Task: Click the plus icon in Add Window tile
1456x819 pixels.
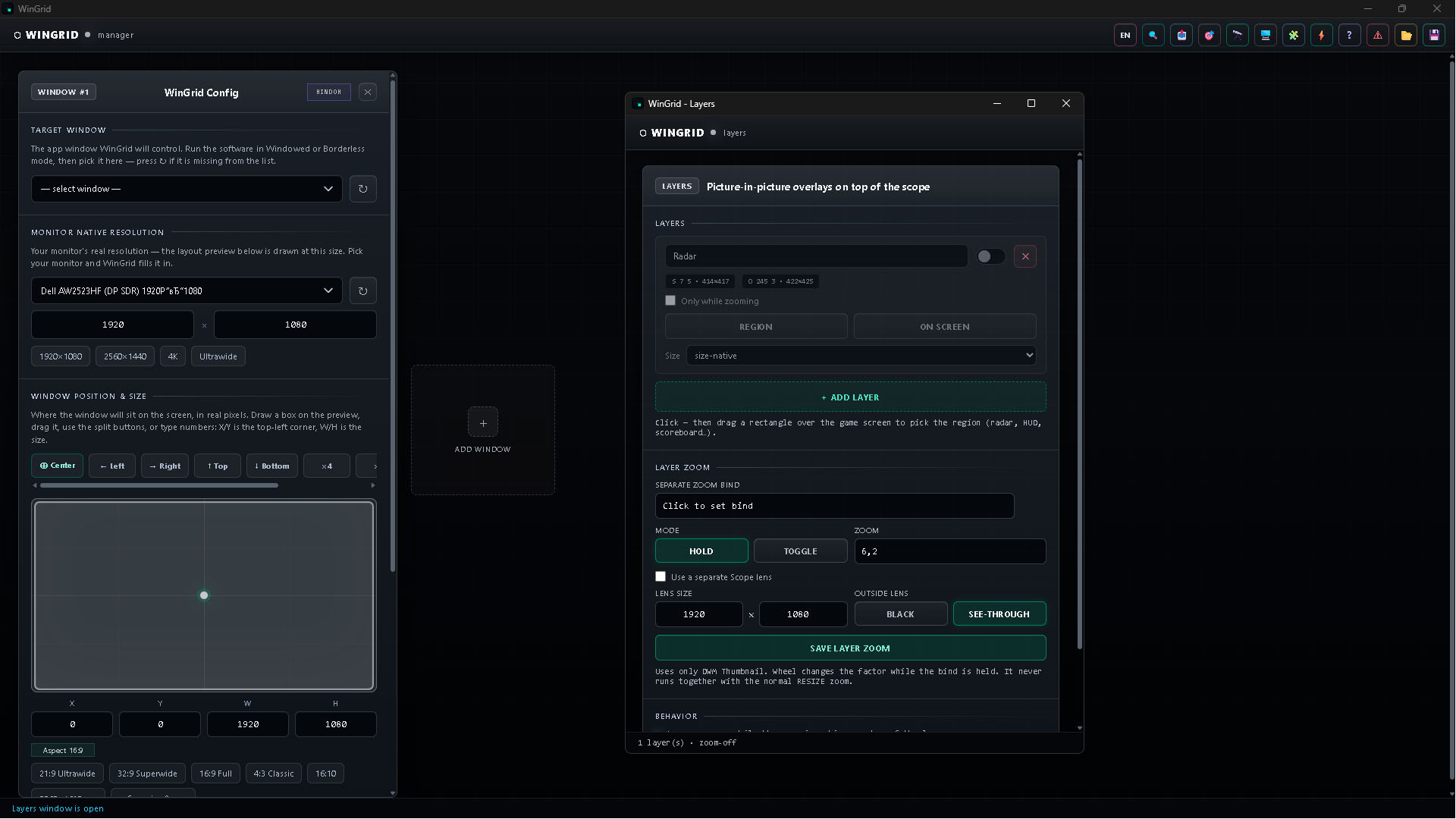Action: pyautogui.click(x=483, y=422)
